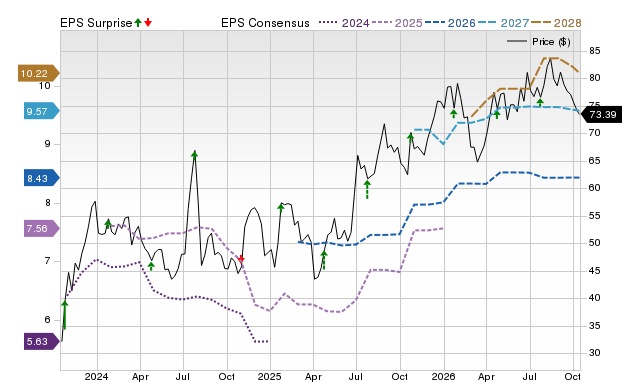
Task: Click the 6 EPS axis label
Action: coord(48,320)
